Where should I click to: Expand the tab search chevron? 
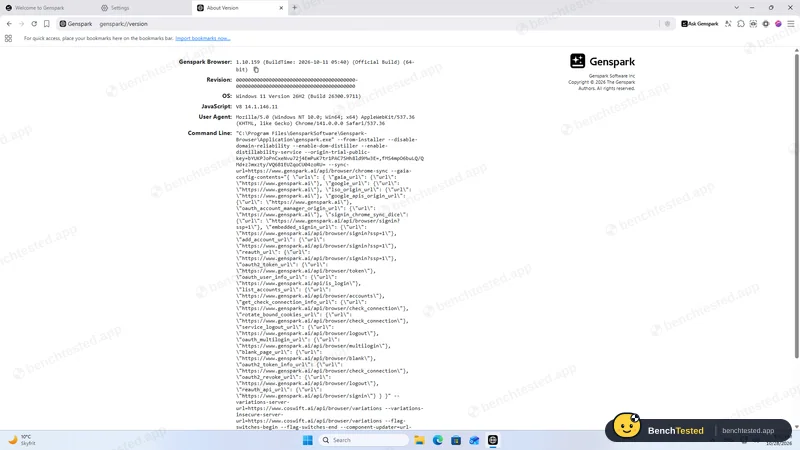tap(736, 8)
